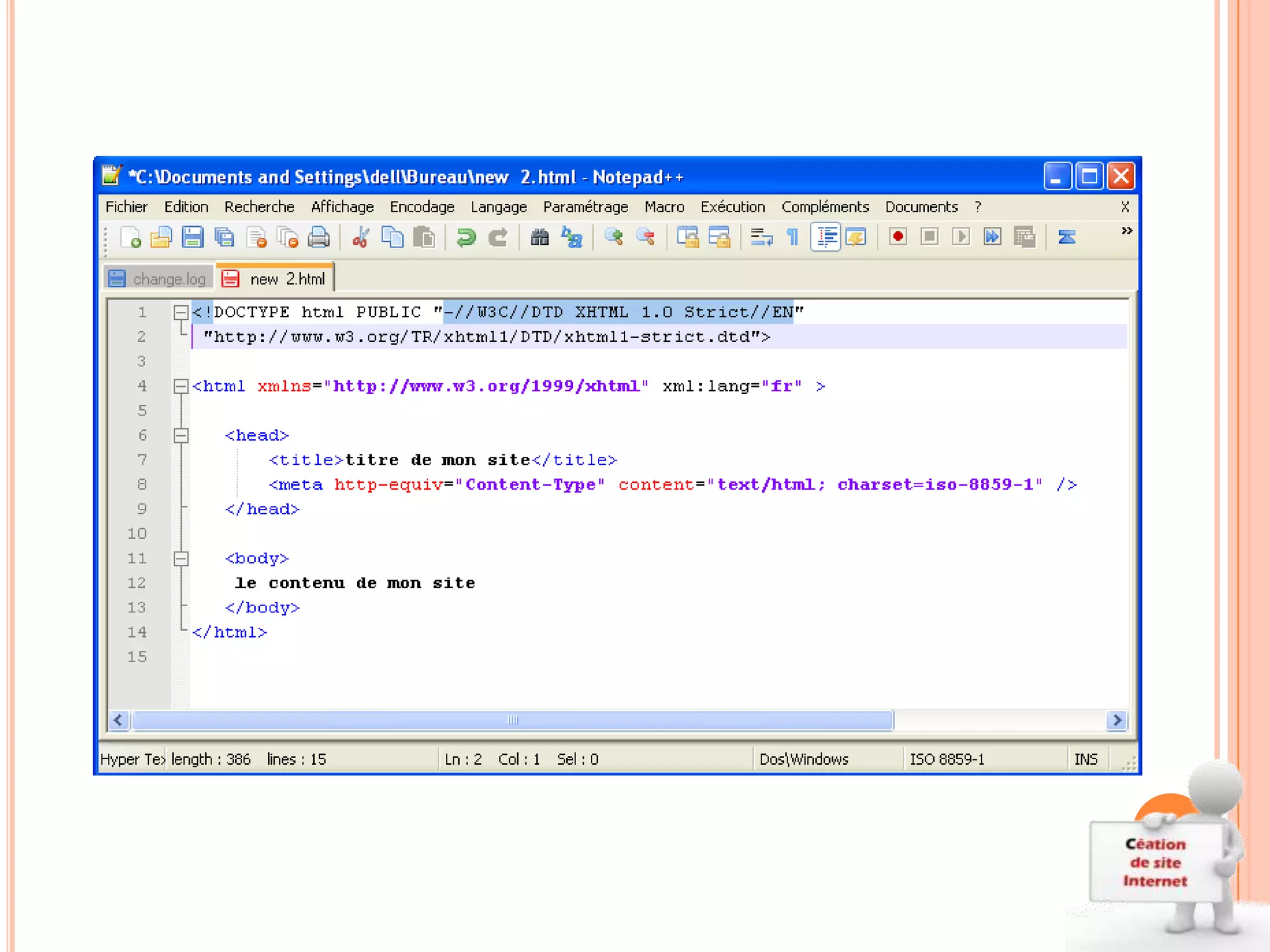
Task: Toggle word wrap toolbar button
Action: 761,237
